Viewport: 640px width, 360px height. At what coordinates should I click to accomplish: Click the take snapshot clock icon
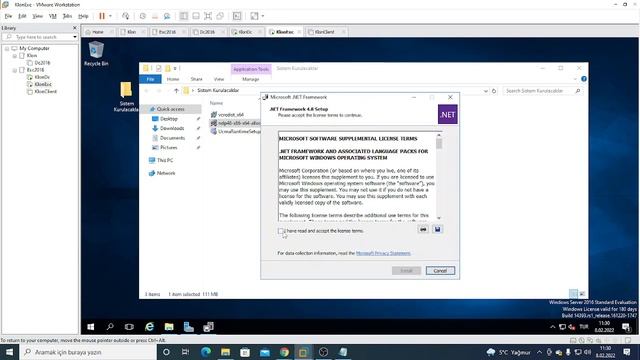142,16
